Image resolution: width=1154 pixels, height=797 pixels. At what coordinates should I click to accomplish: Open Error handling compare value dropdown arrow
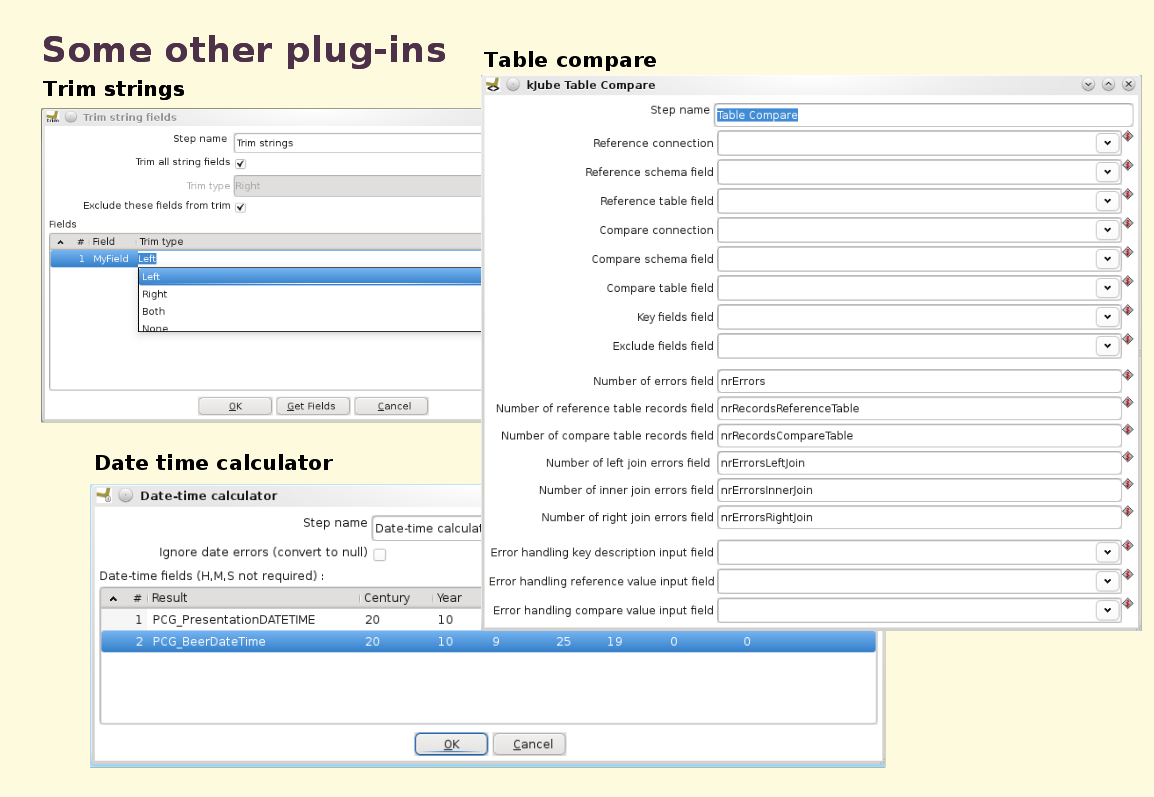(x=1108, y=611)
